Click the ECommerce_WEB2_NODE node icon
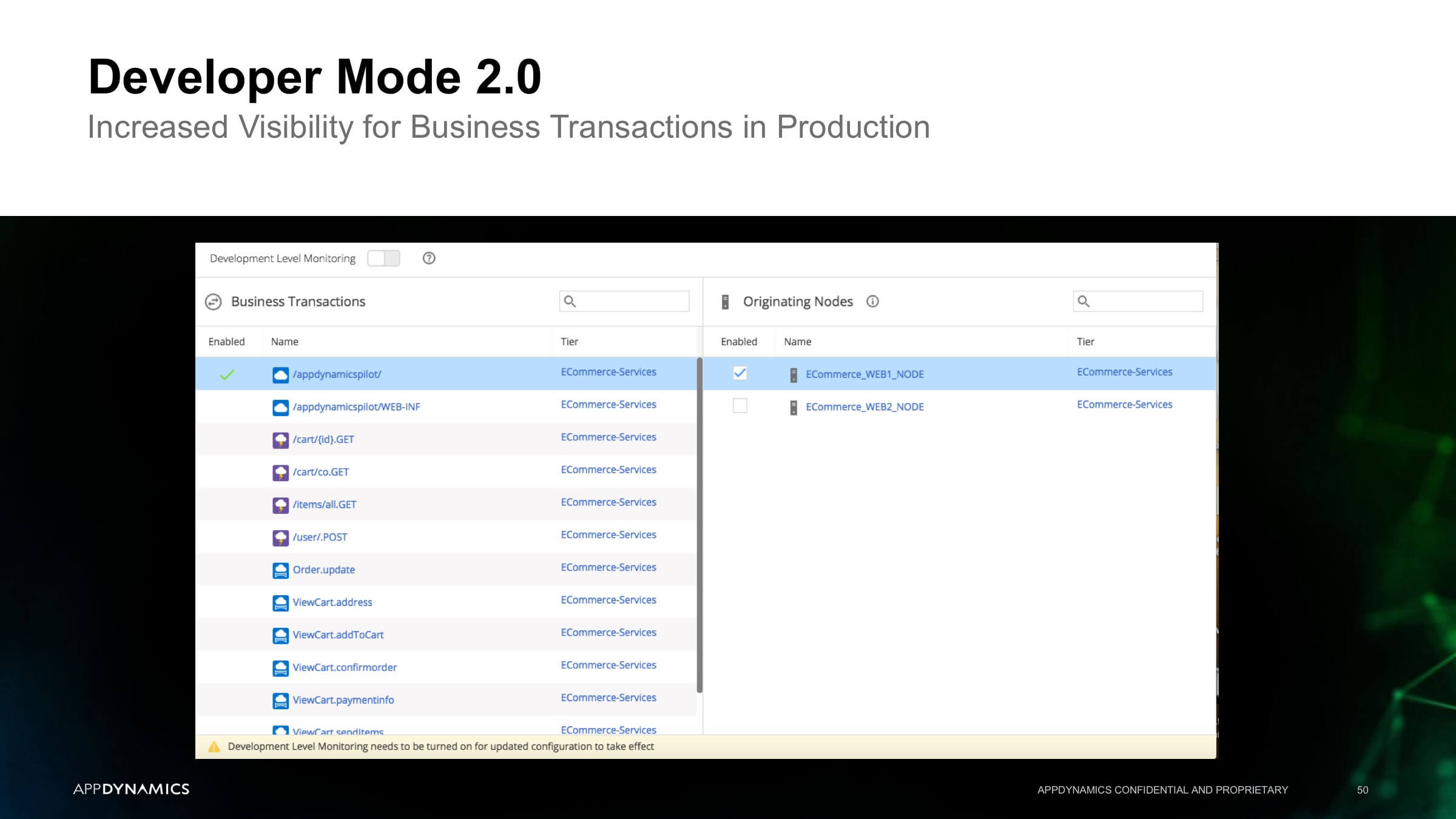 794,408
